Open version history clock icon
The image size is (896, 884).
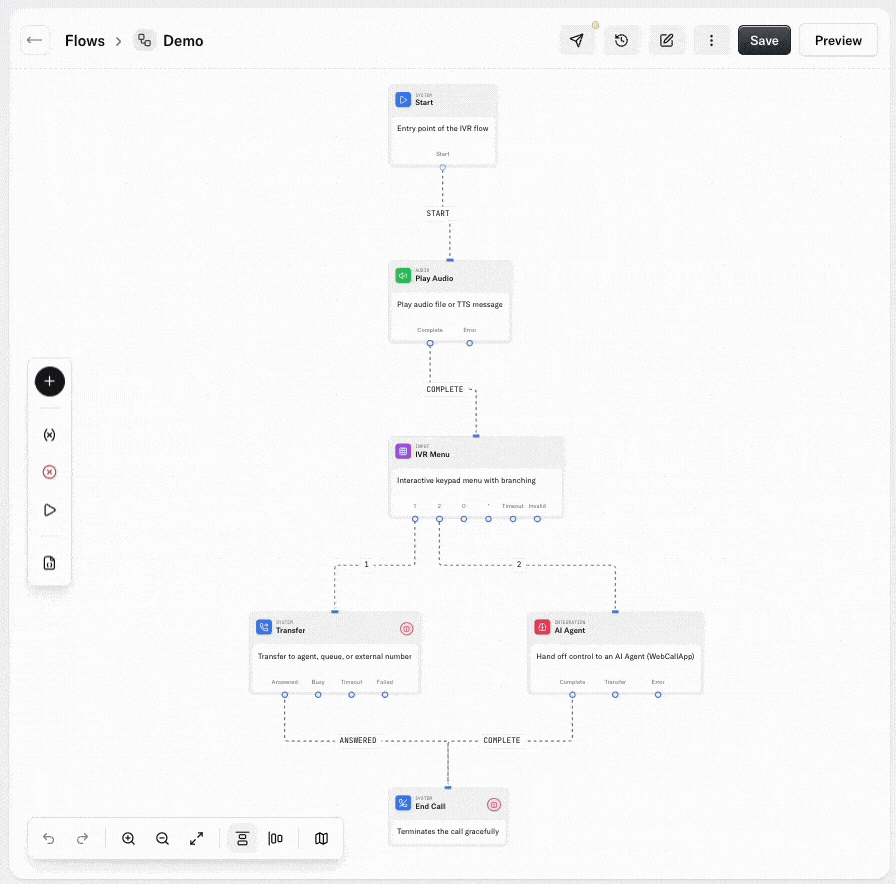coord(622,40)
